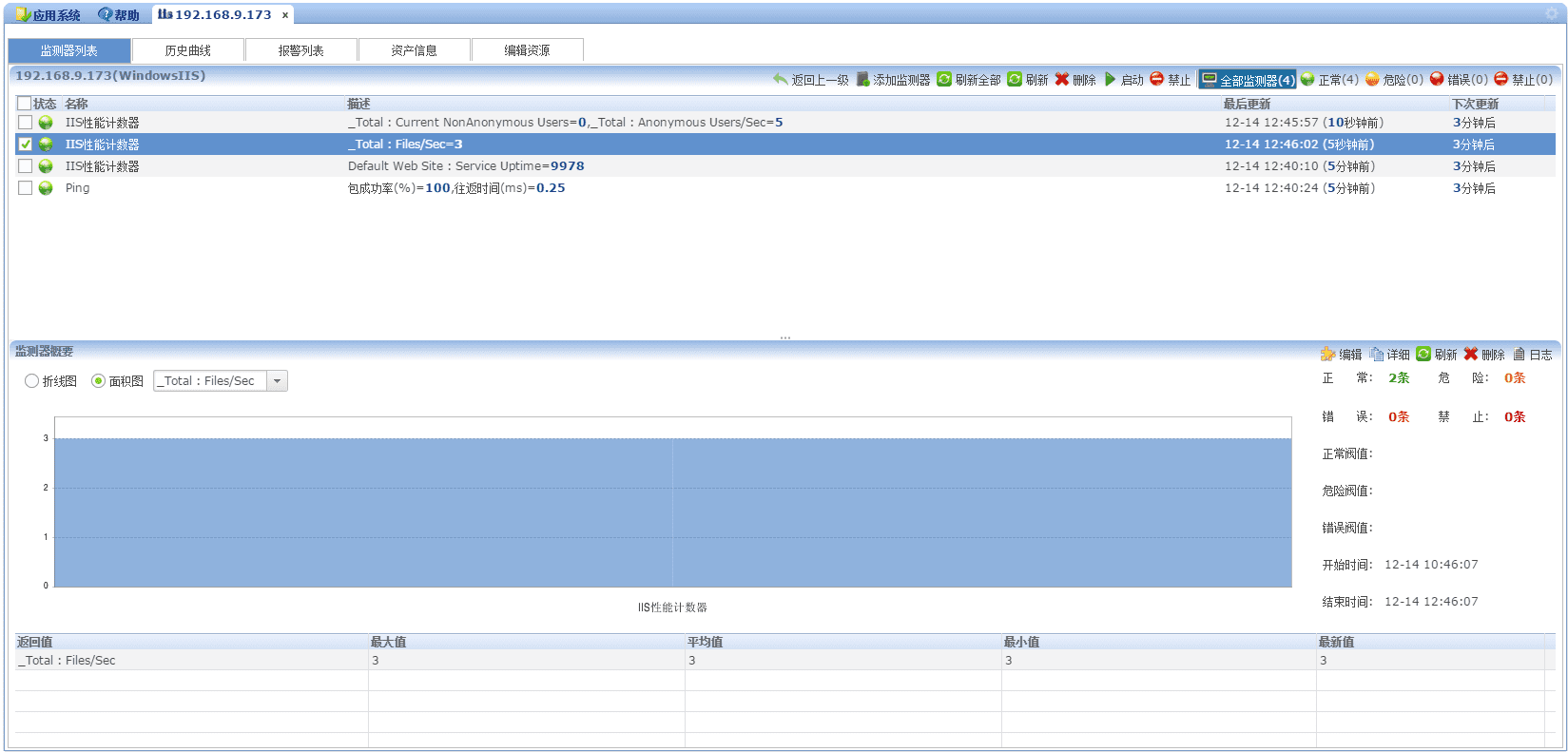Sort by the 最后更新 column header
1568x752 pixels.
point(1247,104)
